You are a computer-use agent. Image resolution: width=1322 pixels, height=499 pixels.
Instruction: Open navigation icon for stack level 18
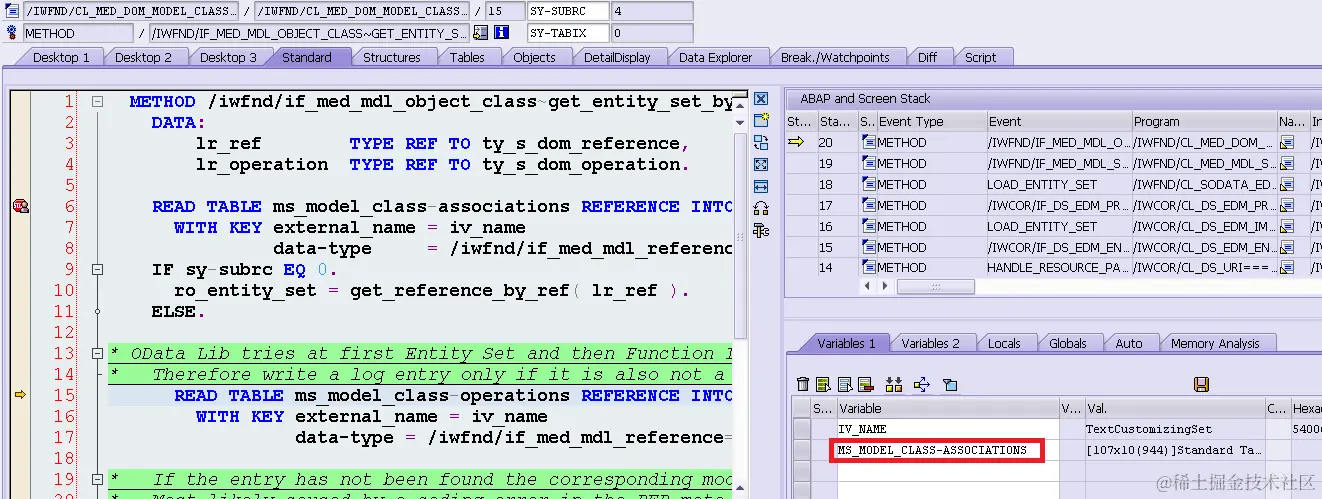pos(1287,184)
